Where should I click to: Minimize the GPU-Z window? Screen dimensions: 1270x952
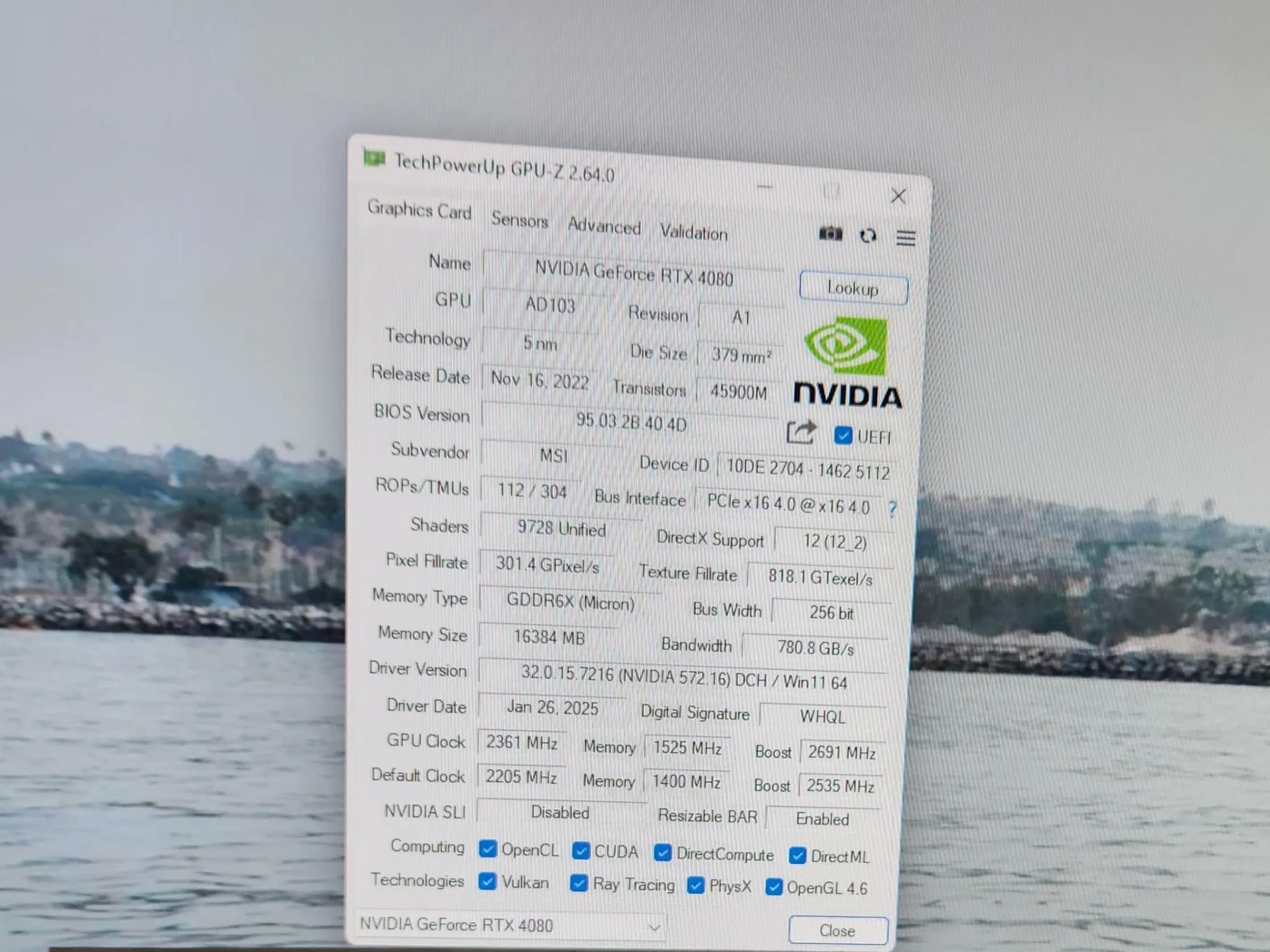765,187
